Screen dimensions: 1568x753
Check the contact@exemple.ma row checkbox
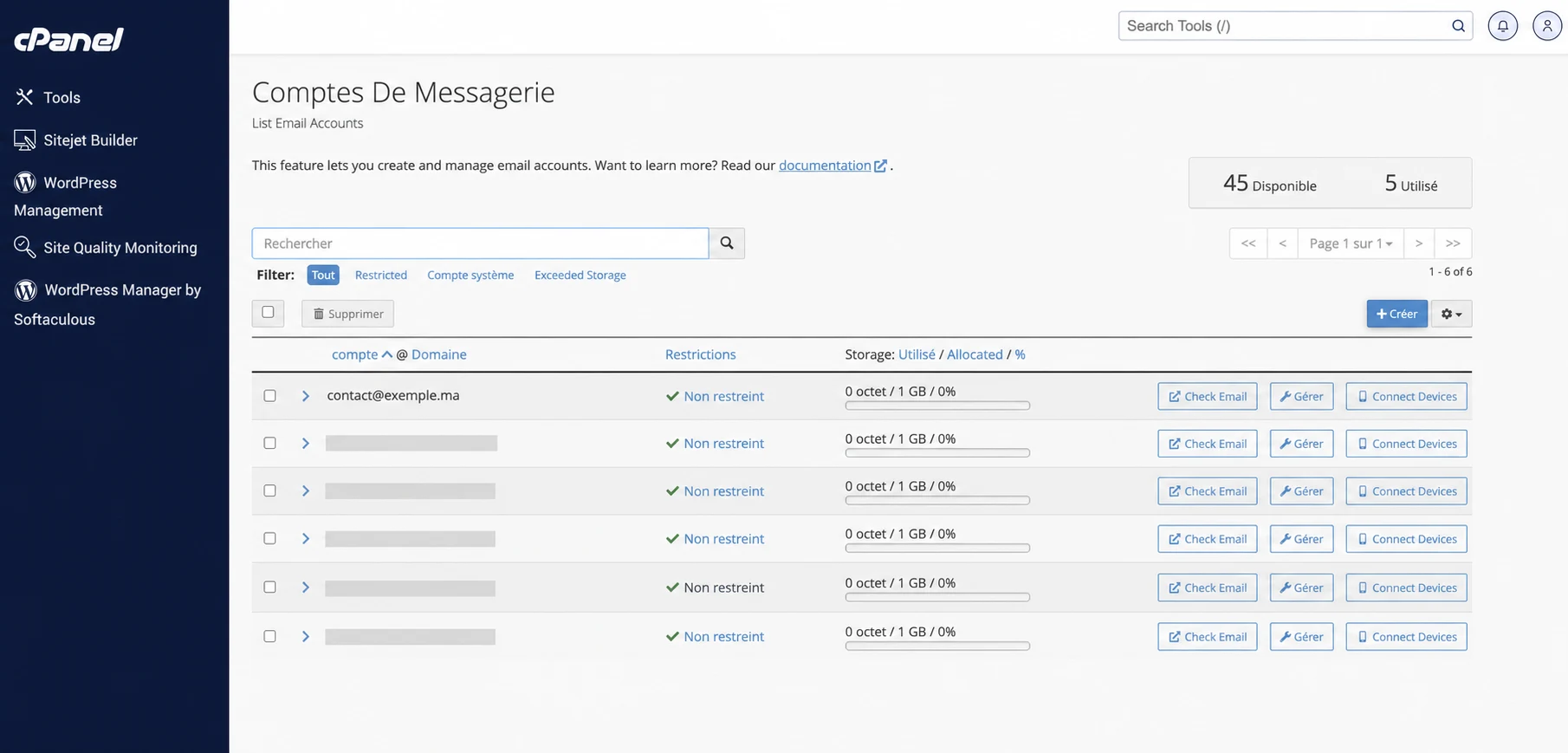(x=270, y=396)
